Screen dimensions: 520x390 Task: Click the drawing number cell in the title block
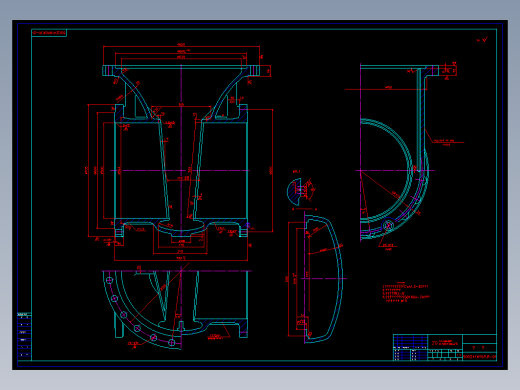point(479,356)
